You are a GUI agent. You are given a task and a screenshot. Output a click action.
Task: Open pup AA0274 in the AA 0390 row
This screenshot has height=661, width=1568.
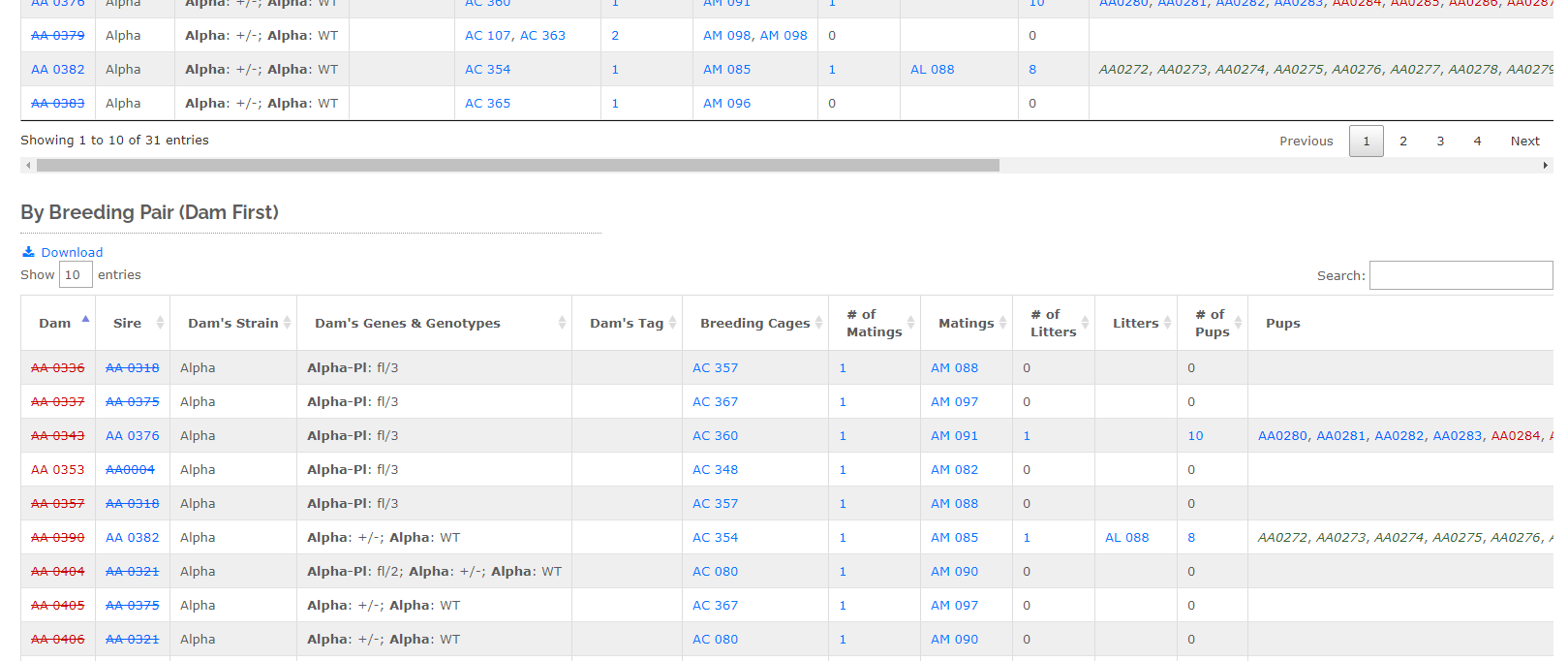click(x=1399, y=537)
